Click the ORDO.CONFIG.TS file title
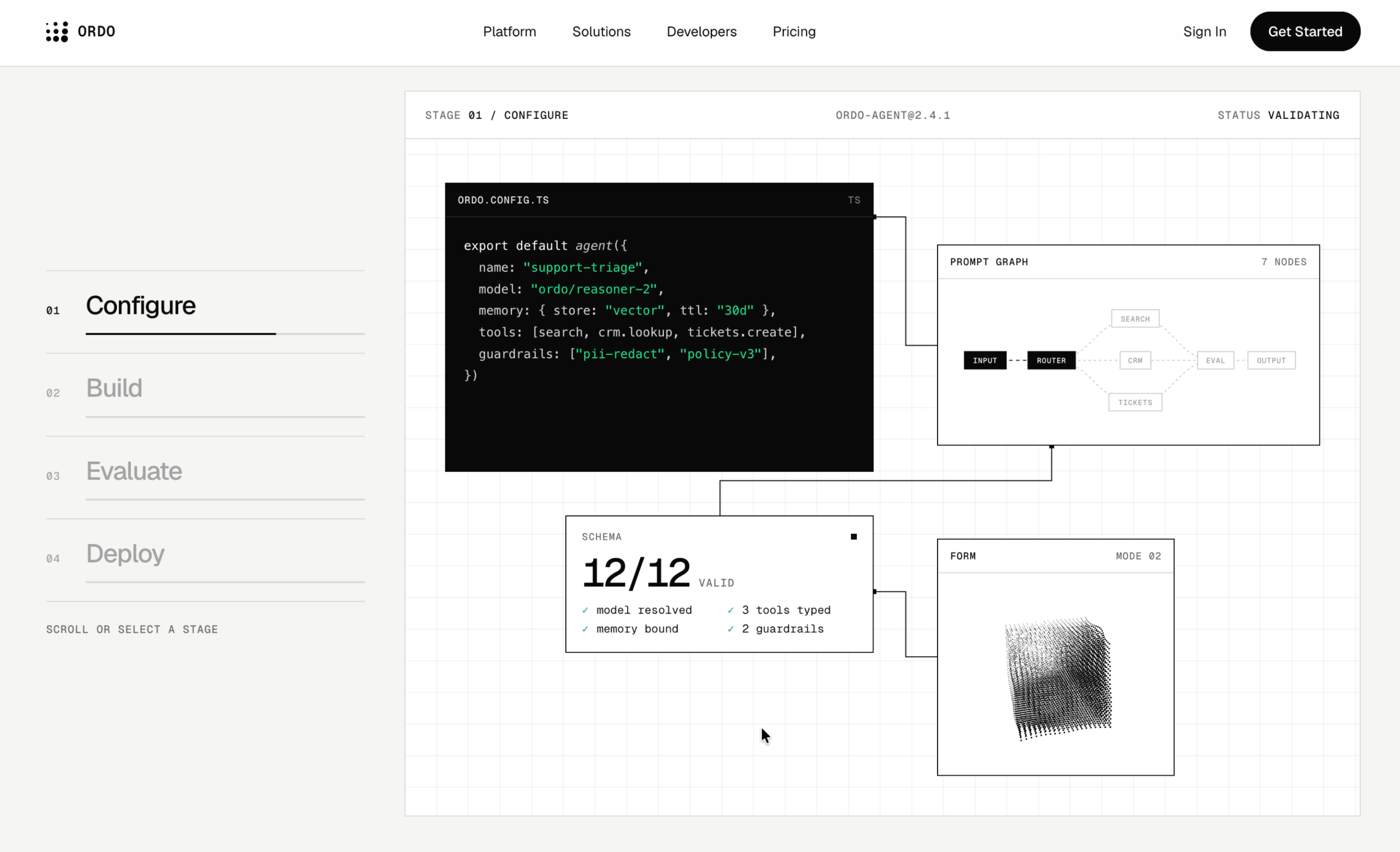The height and width of the screenshot is (852, 1400). click(x=504, y=200)
